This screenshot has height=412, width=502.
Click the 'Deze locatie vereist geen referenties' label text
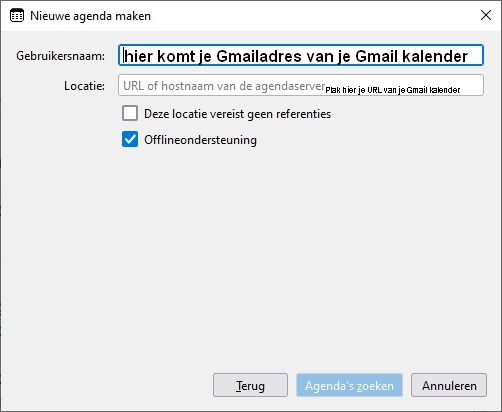[x=237, y=114]
